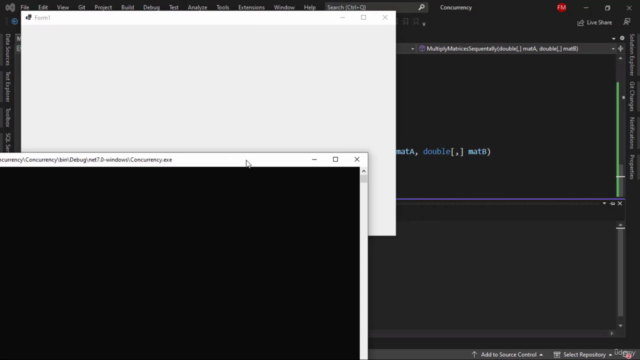Open the Git Changes side tab
The image size is (640, 360).
click(632, 96)
